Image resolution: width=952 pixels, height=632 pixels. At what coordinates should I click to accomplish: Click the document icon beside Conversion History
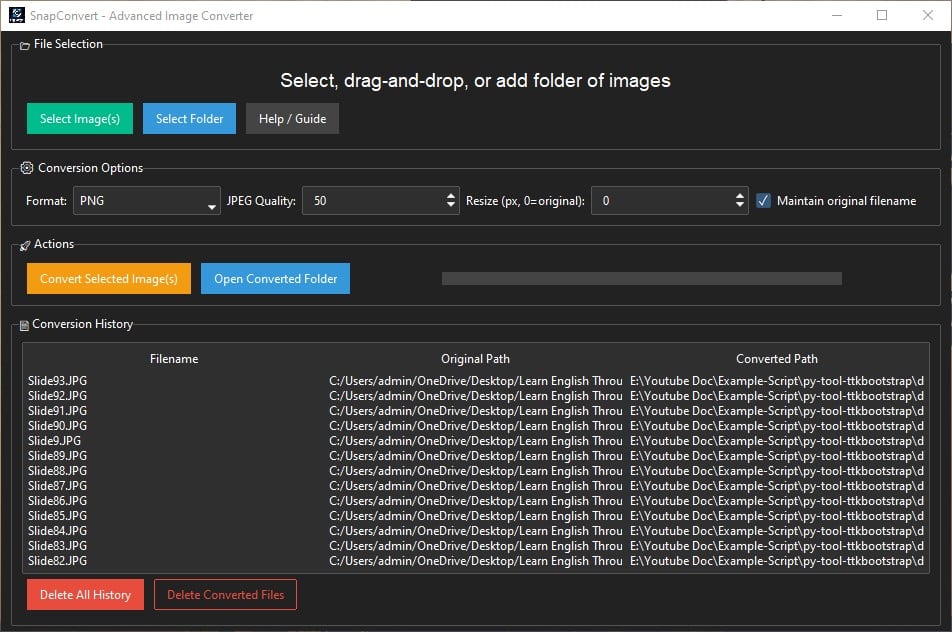click(25, 325)
